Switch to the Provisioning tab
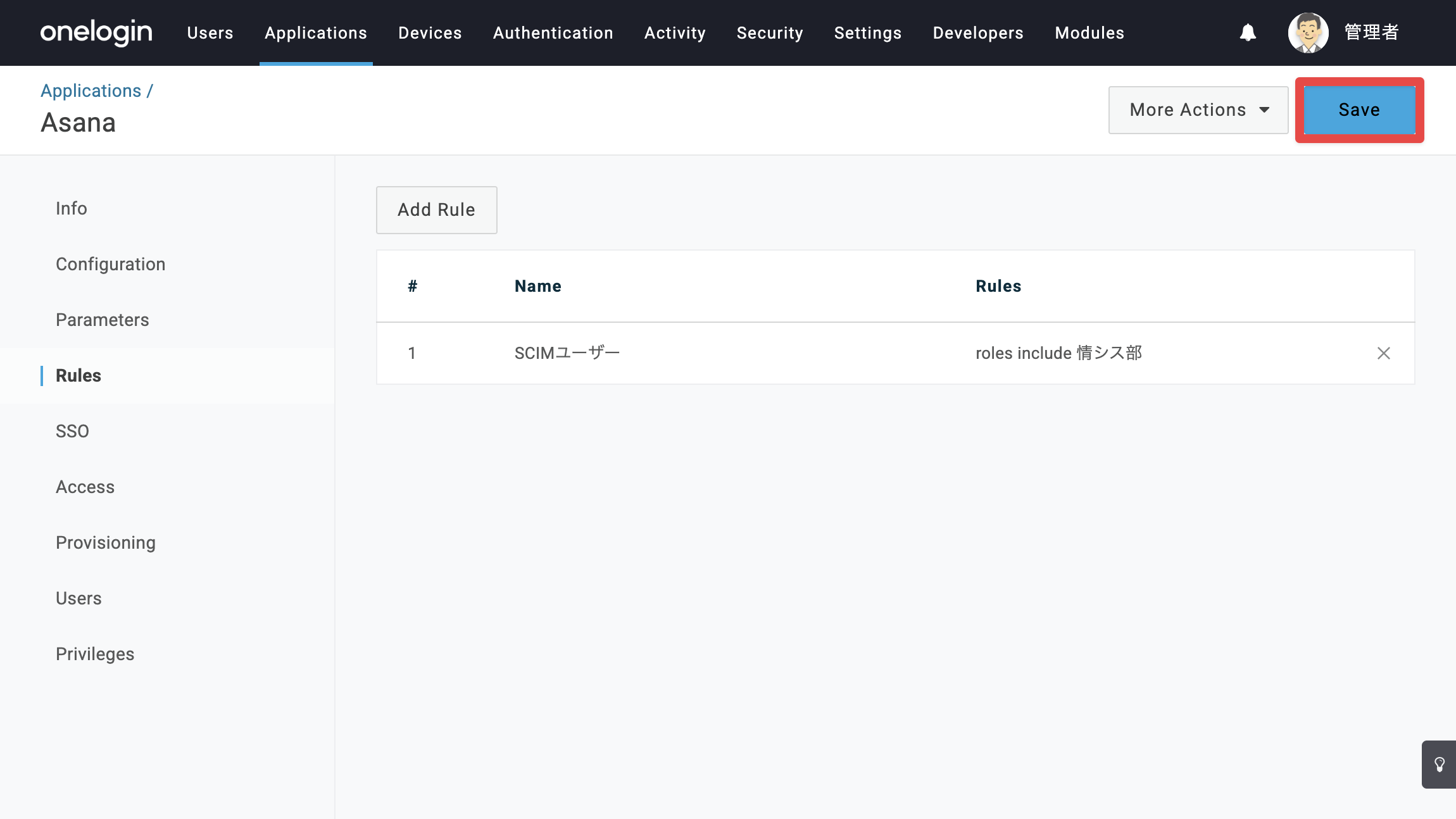Screen dimensions: 1456x819 coord(106,542)
